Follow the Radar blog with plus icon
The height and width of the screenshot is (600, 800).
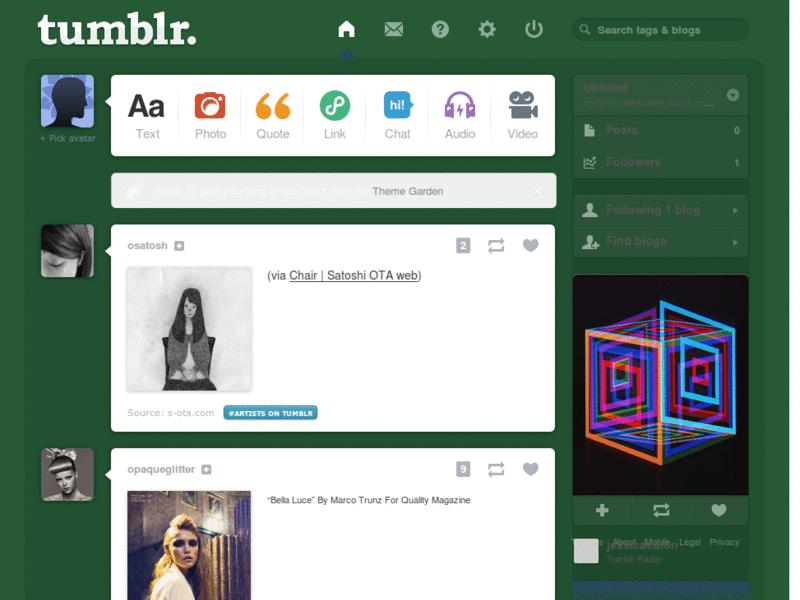(x=602, y=510)
